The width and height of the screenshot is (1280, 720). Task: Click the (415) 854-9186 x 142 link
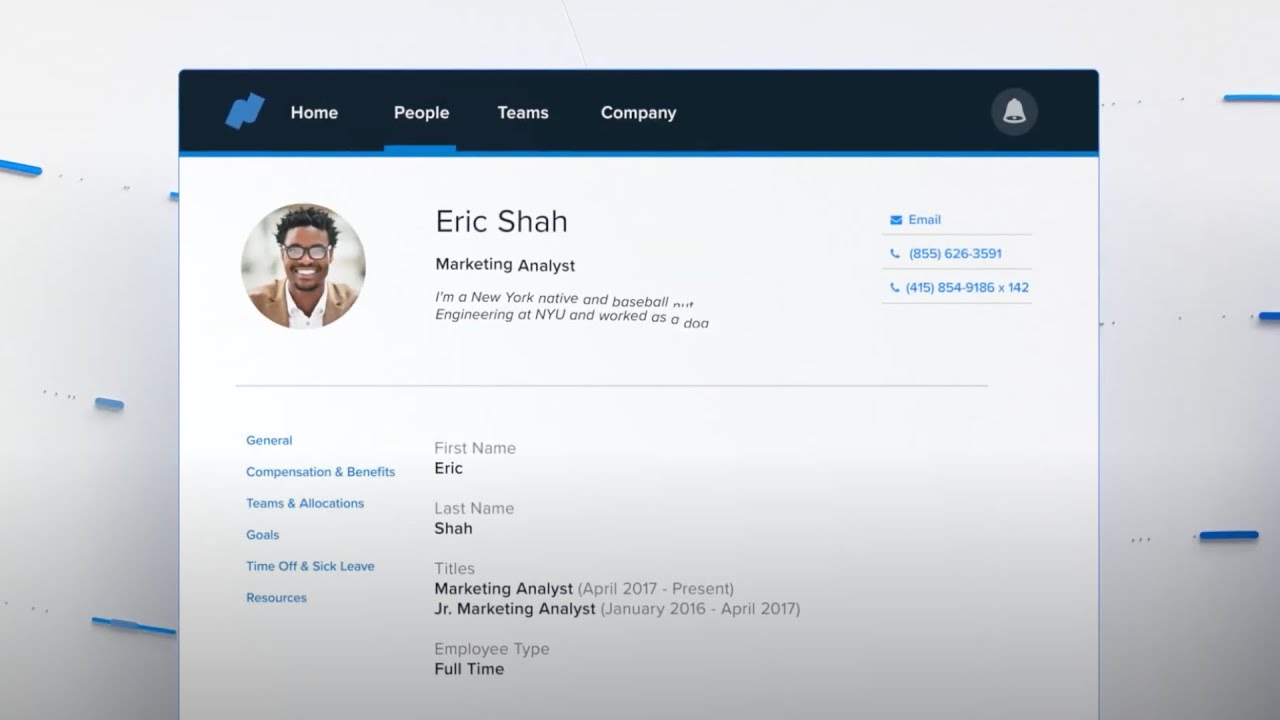coord(967,288)
